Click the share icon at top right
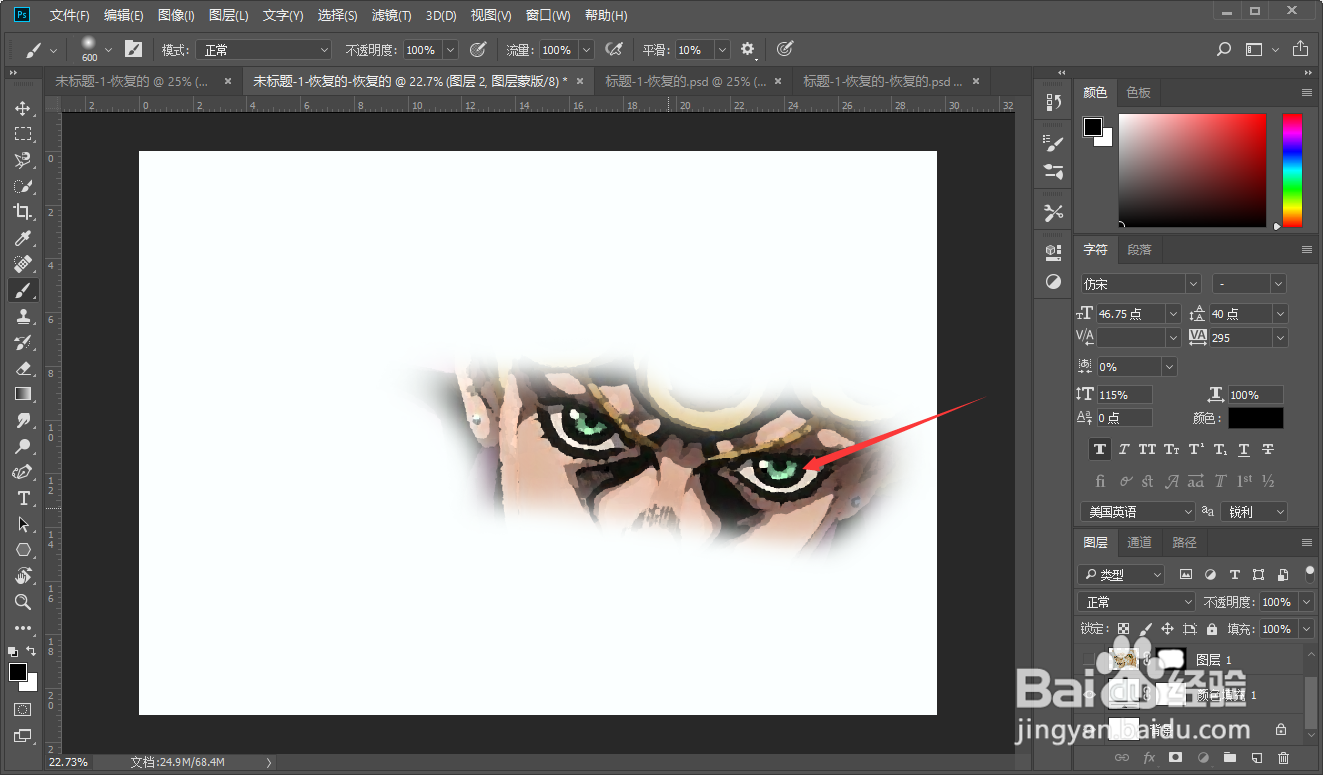This screenshot has width=1323, height=775. (1300, 49)
